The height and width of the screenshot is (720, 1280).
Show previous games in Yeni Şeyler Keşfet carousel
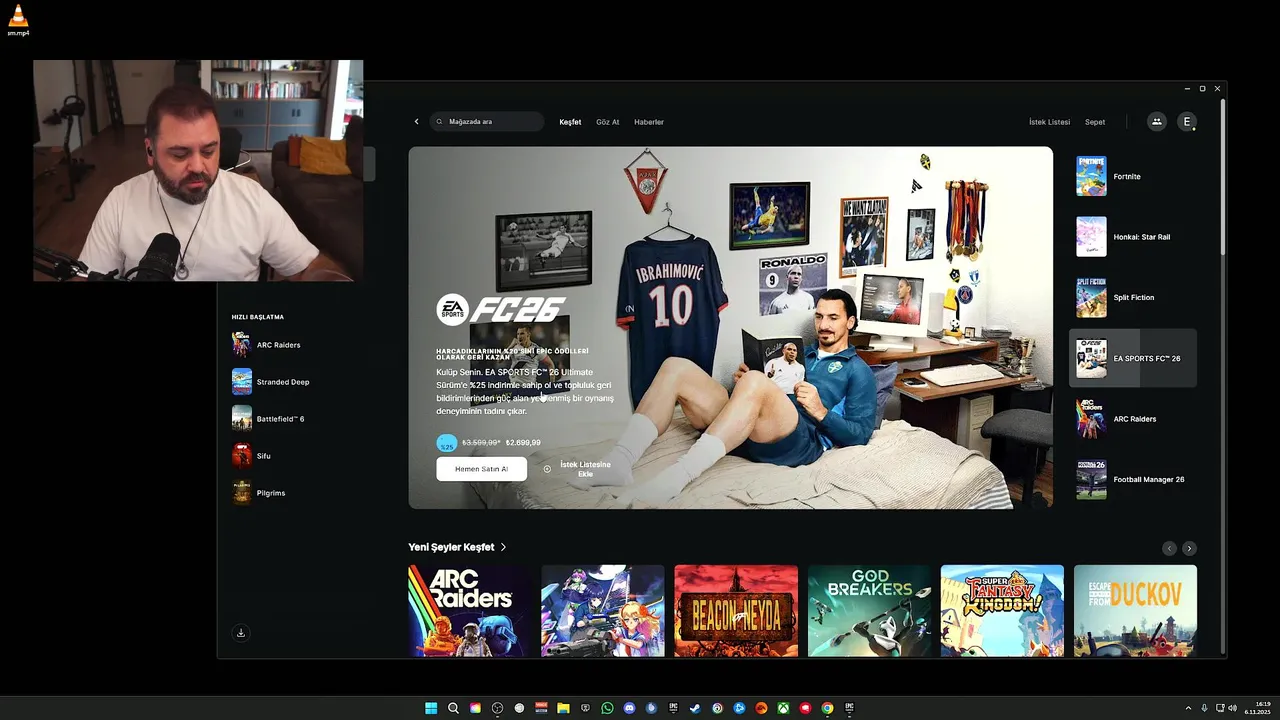1169,548
